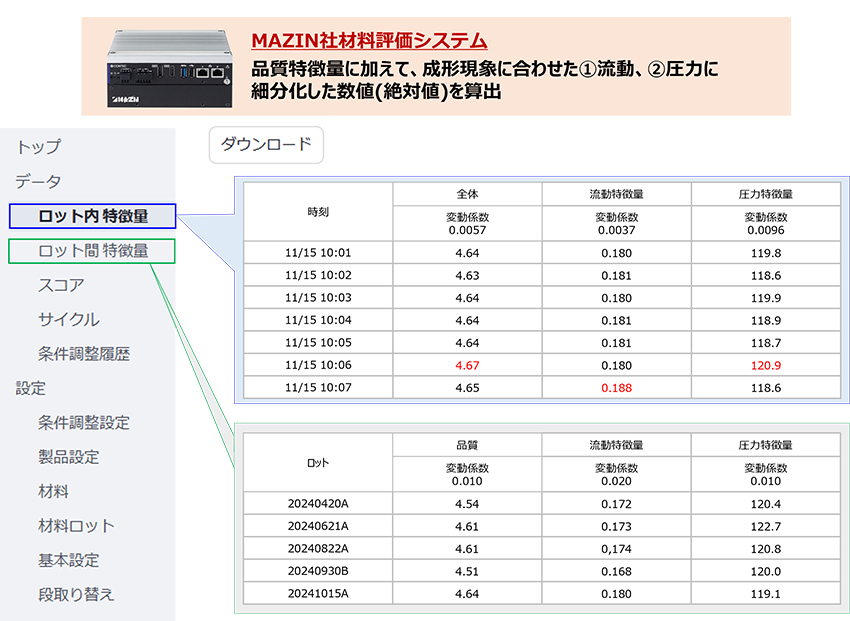This screenshot has height=621, width=850.
Task: Select 製品設定 in the sidebar
Action: click(68, 457)
